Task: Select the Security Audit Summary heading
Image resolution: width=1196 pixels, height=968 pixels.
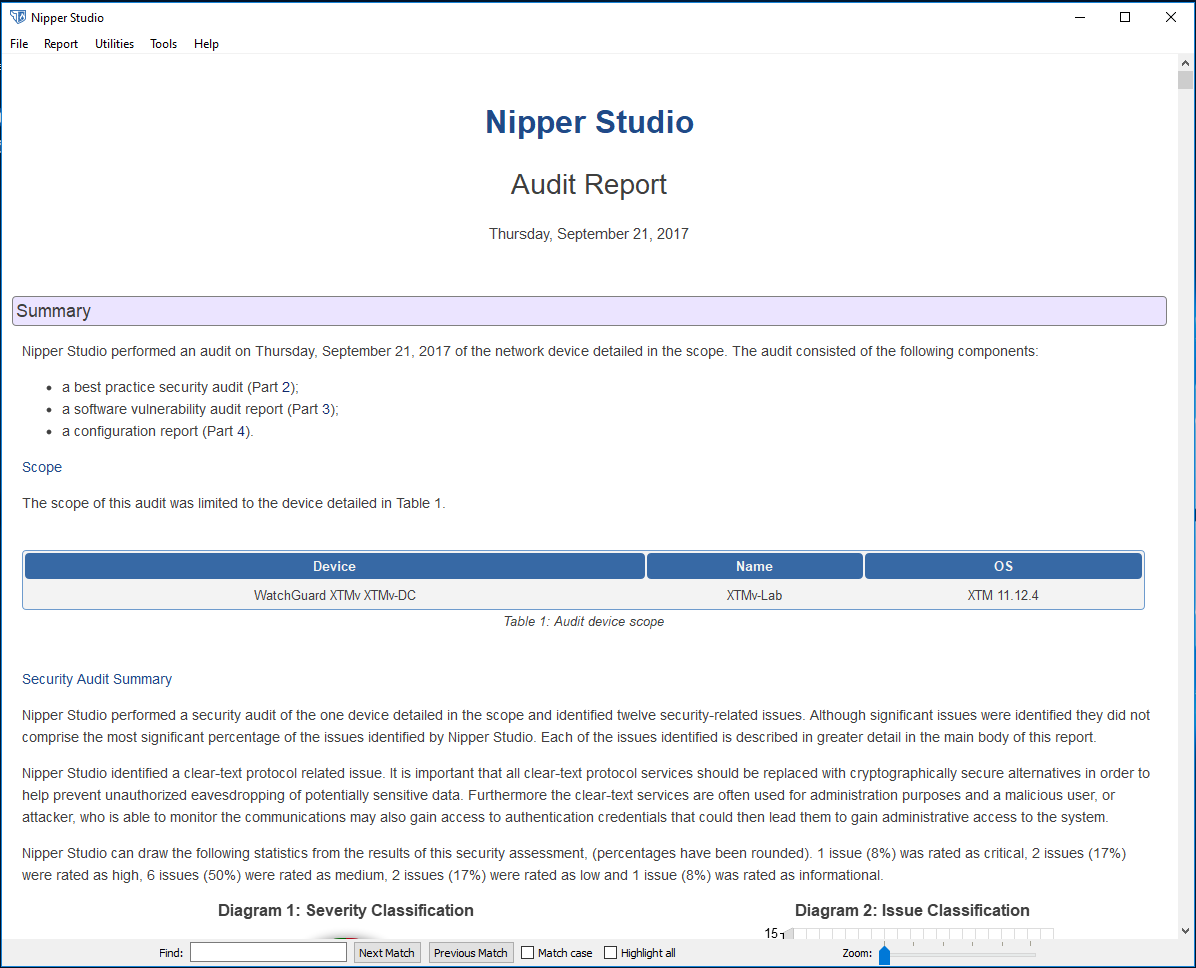Action: 97,679
